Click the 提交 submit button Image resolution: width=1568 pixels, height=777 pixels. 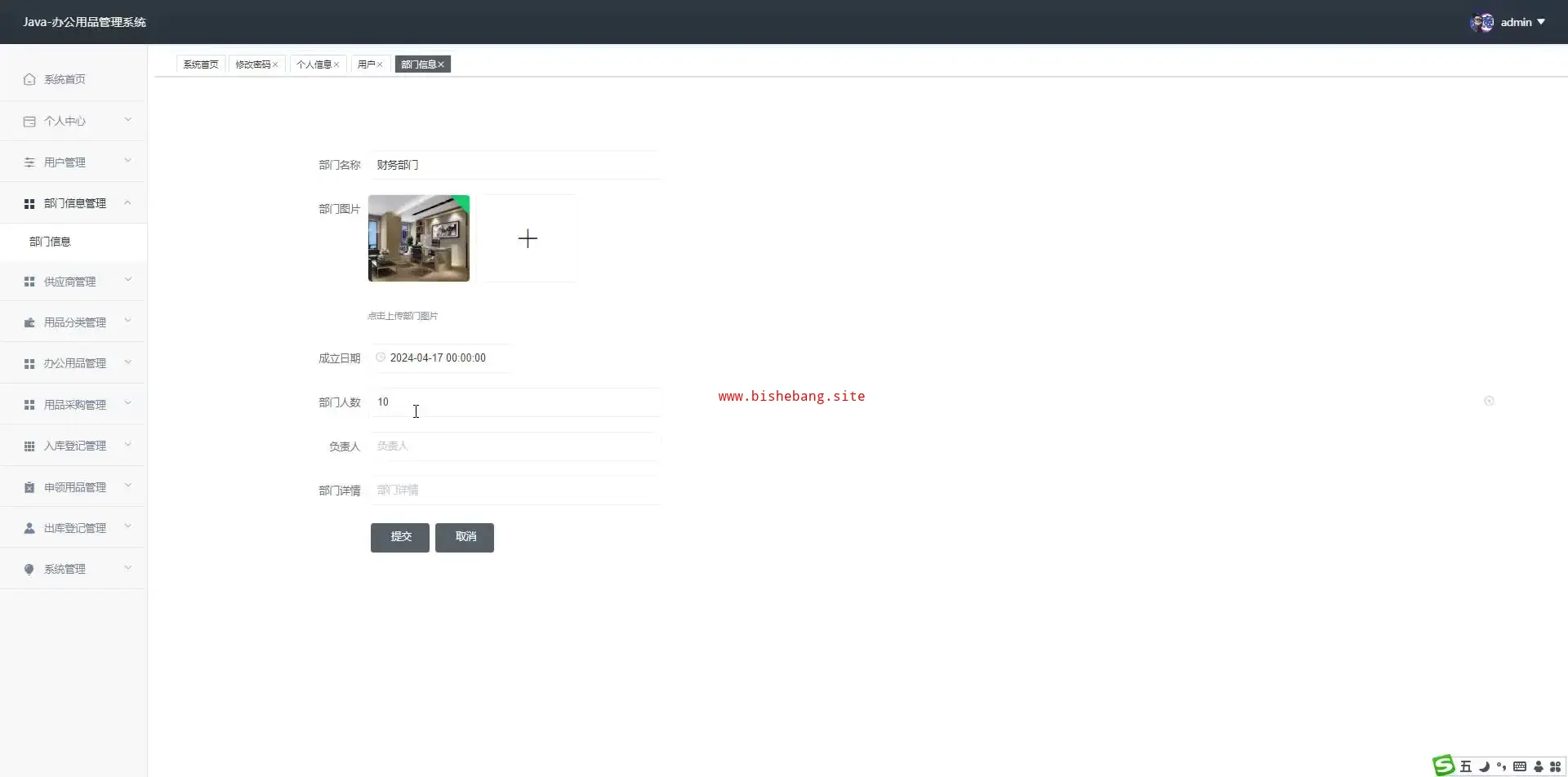(x=400, y=537)
